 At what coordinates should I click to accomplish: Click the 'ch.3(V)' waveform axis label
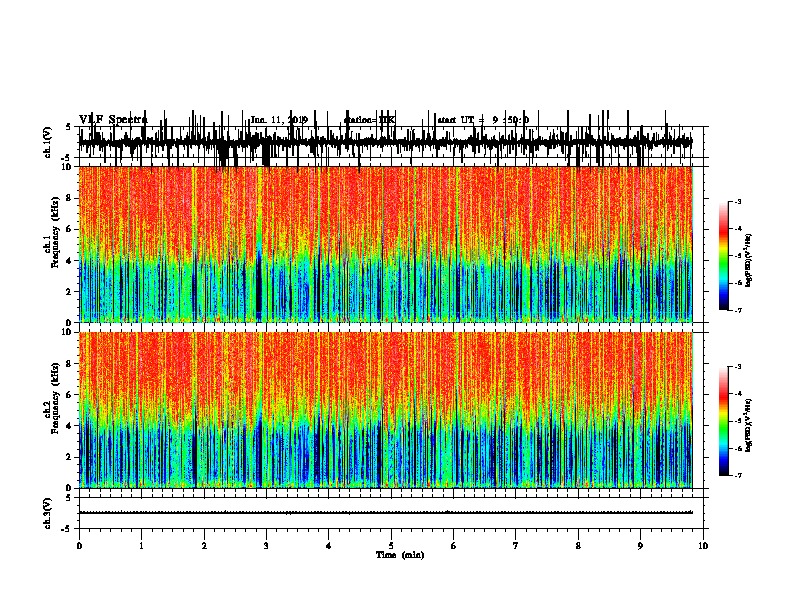pyautogui.click(x=48, y=513)
